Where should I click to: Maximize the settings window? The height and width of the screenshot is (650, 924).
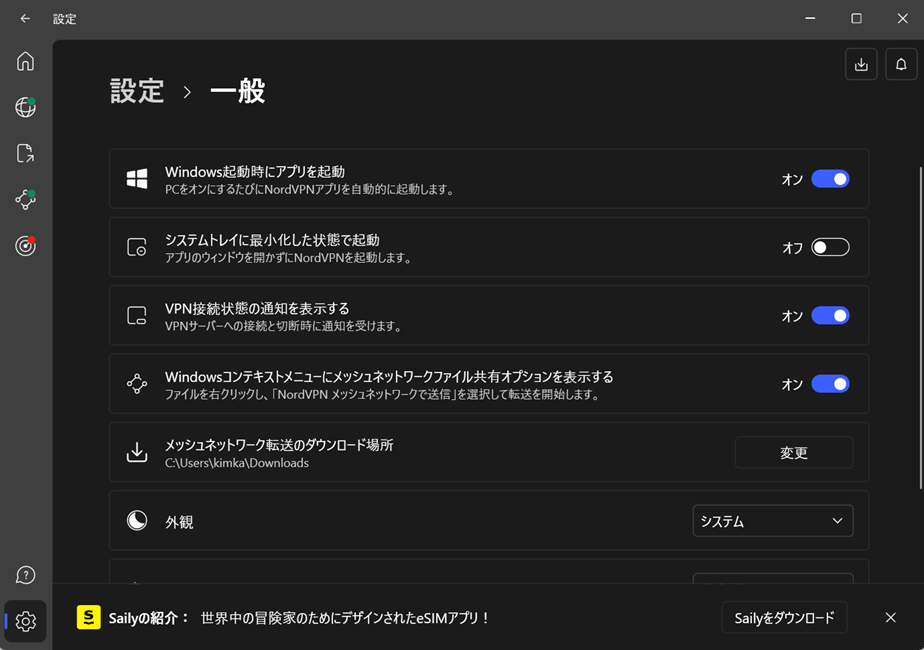[856, 19]
